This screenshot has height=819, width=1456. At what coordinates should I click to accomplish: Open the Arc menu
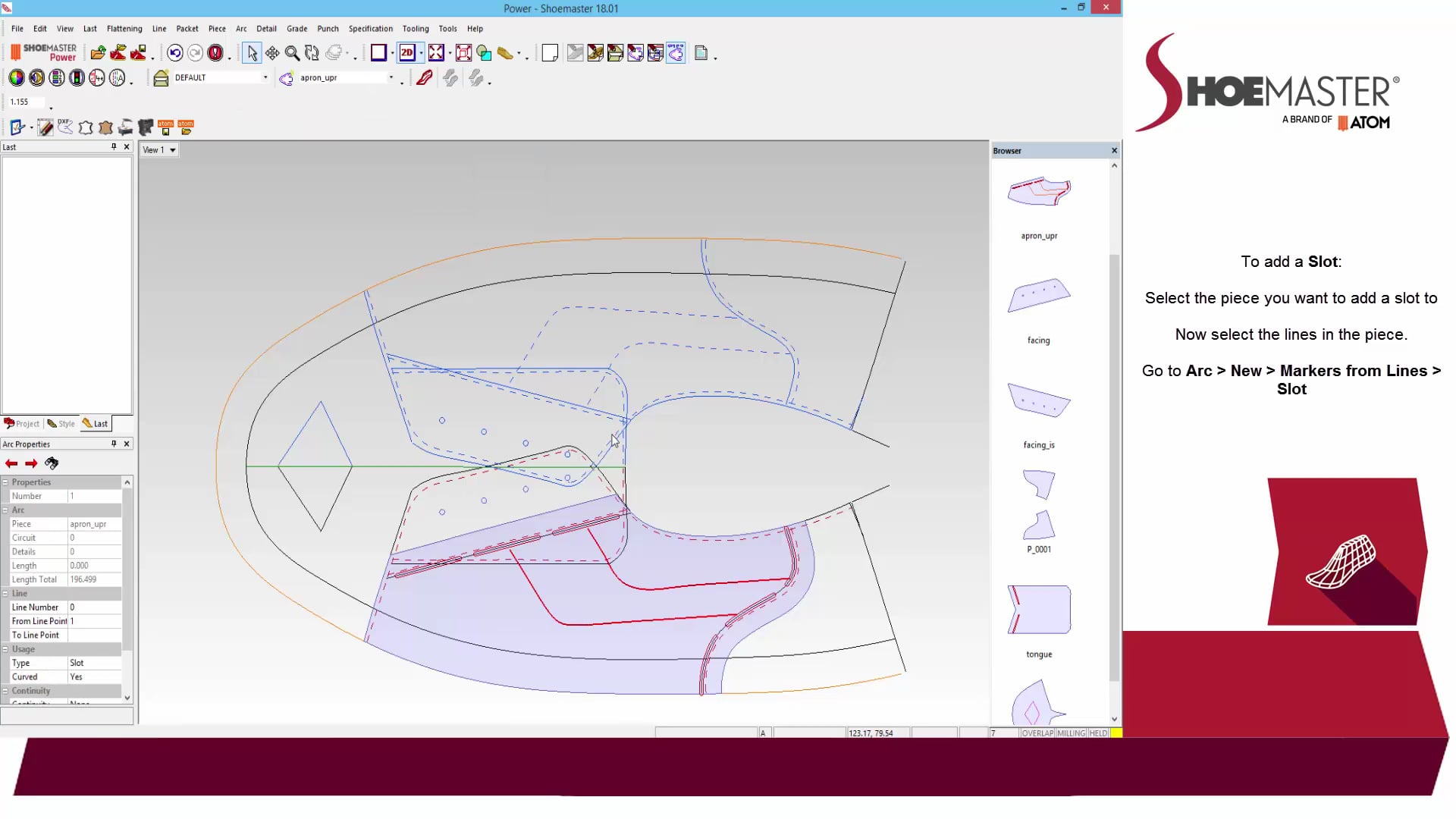(241, 29)
